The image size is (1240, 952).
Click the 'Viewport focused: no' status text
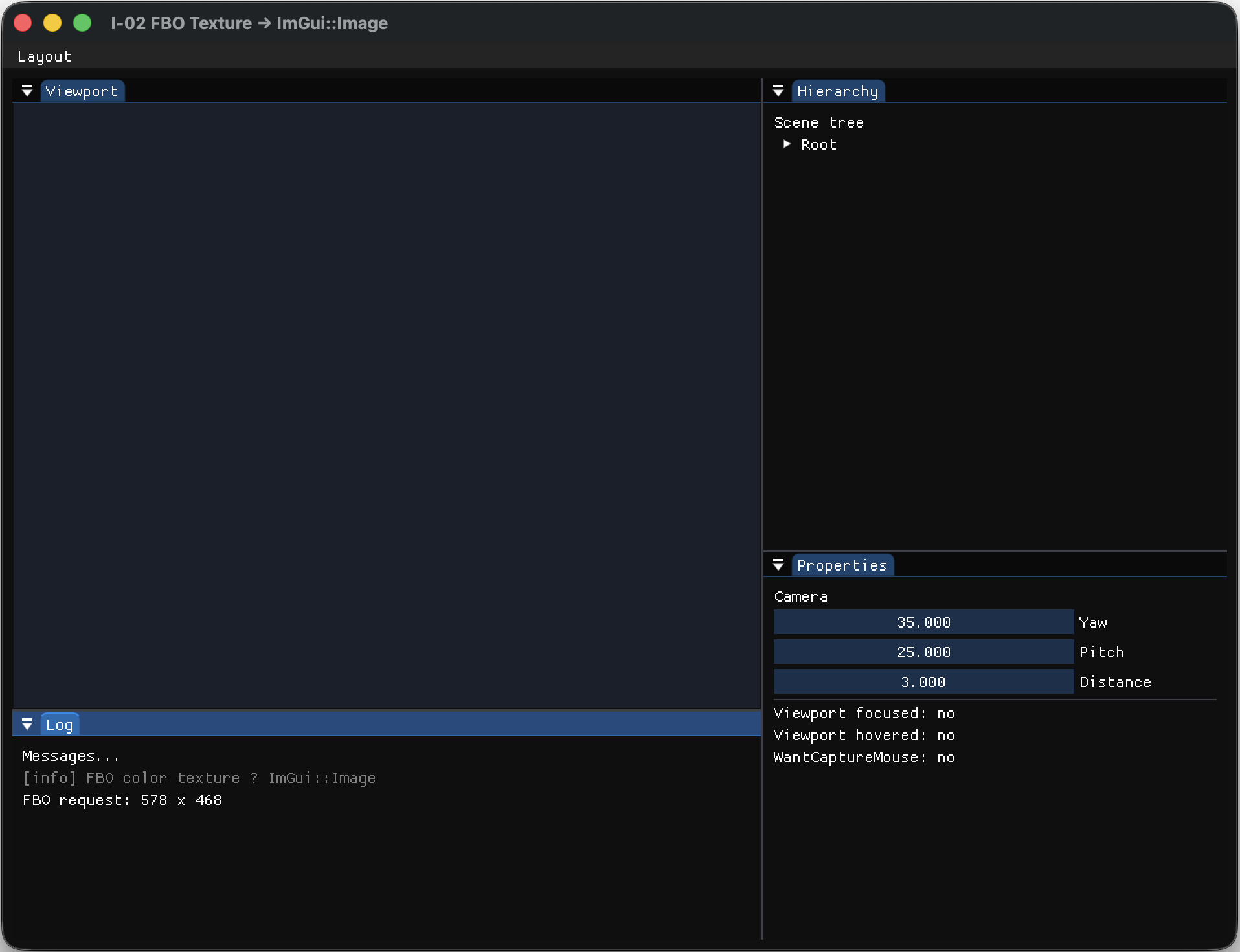click(x=864, y=713)
